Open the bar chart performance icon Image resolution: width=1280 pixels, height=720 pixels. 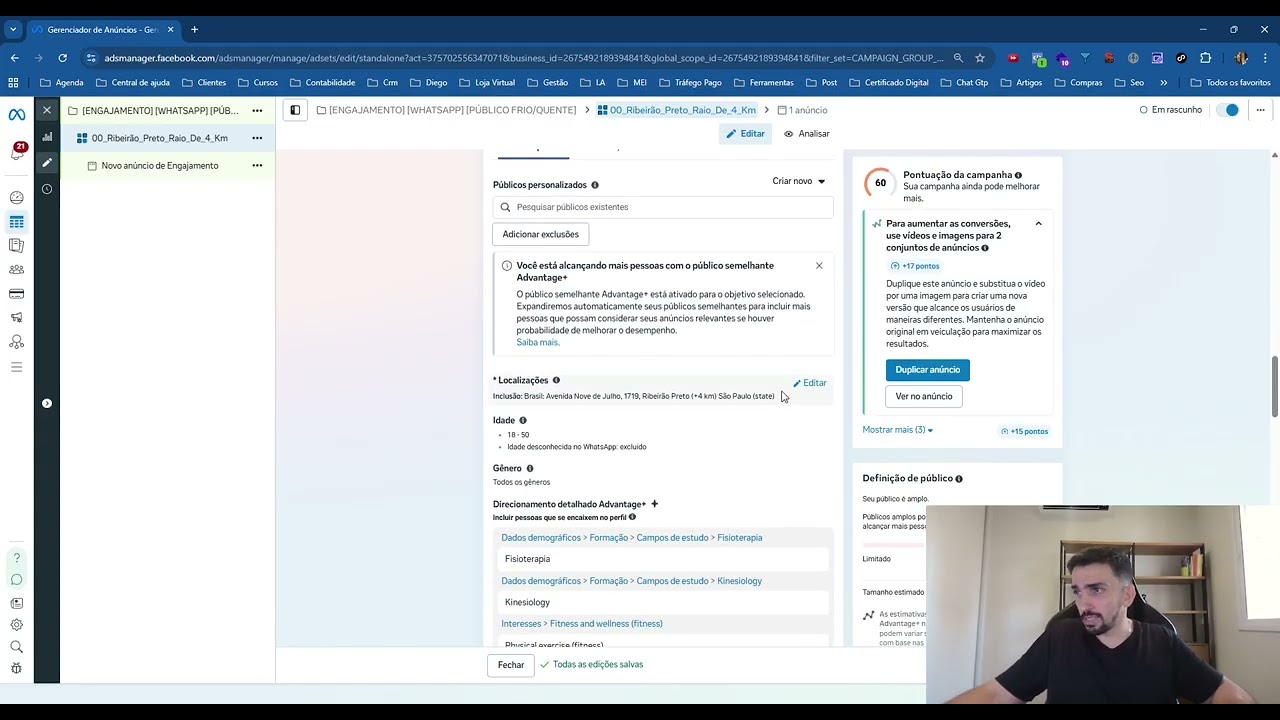(x=47, y=137)
